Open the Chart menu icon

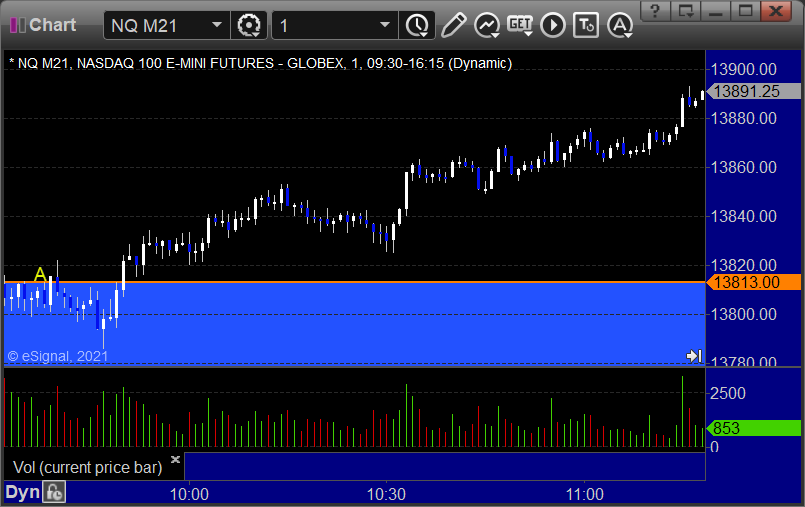pyautogui.click(x=17, y=25)
